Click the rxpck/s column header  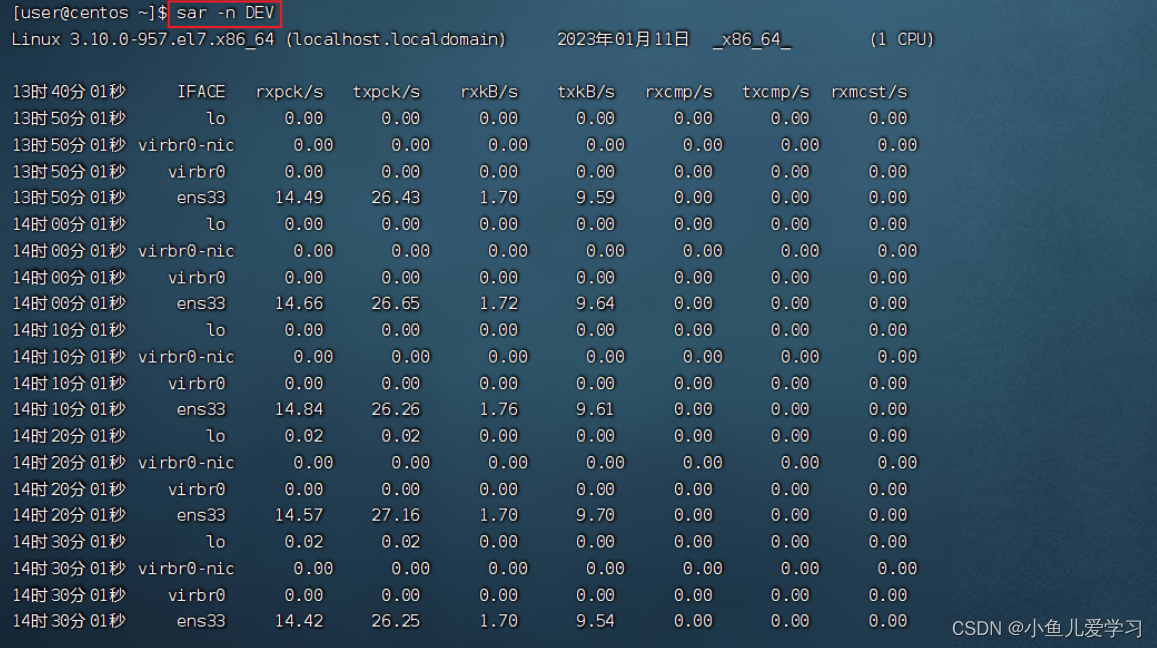[x=289, y=92]
